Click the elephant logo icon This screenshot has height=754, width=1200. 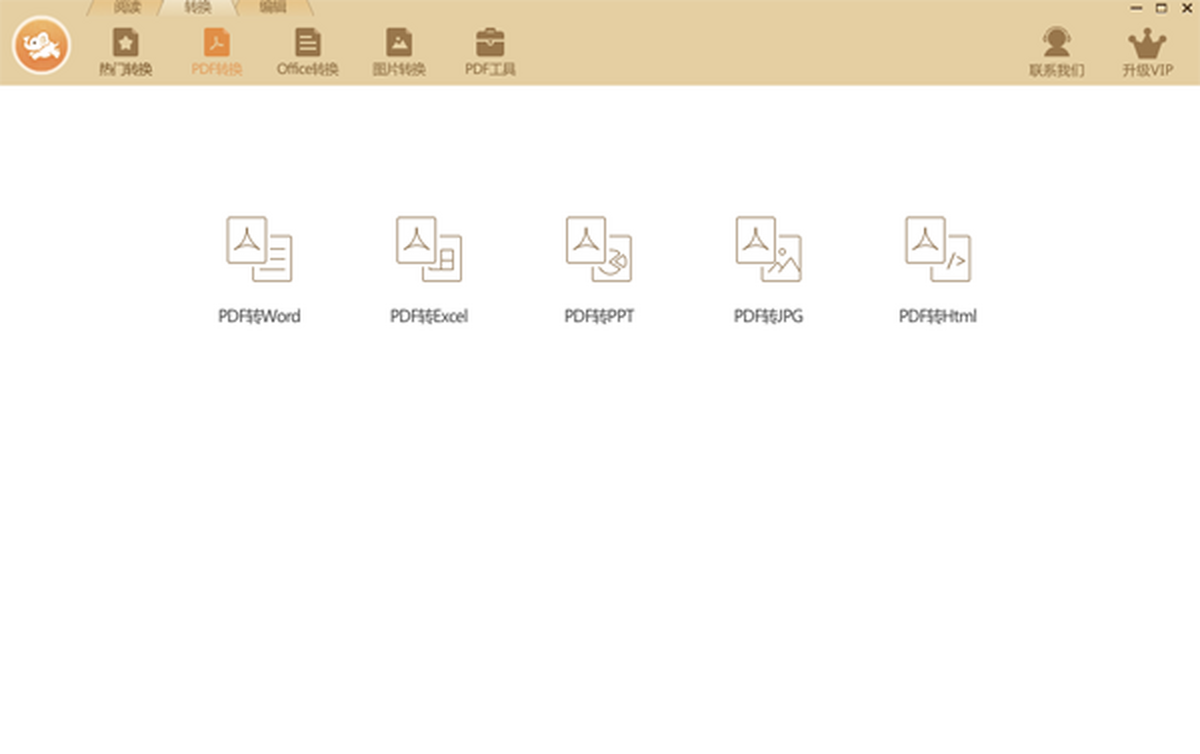[41, 46]
